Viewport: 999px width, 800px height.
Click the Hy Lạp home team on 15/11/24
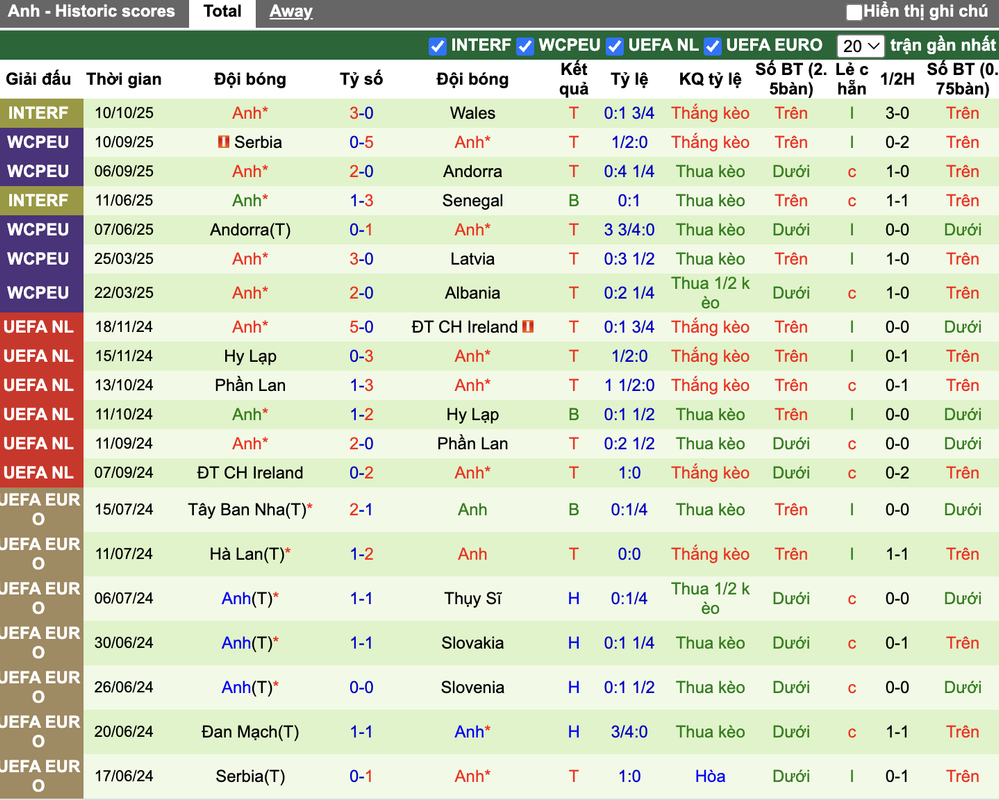pos(250,357)
